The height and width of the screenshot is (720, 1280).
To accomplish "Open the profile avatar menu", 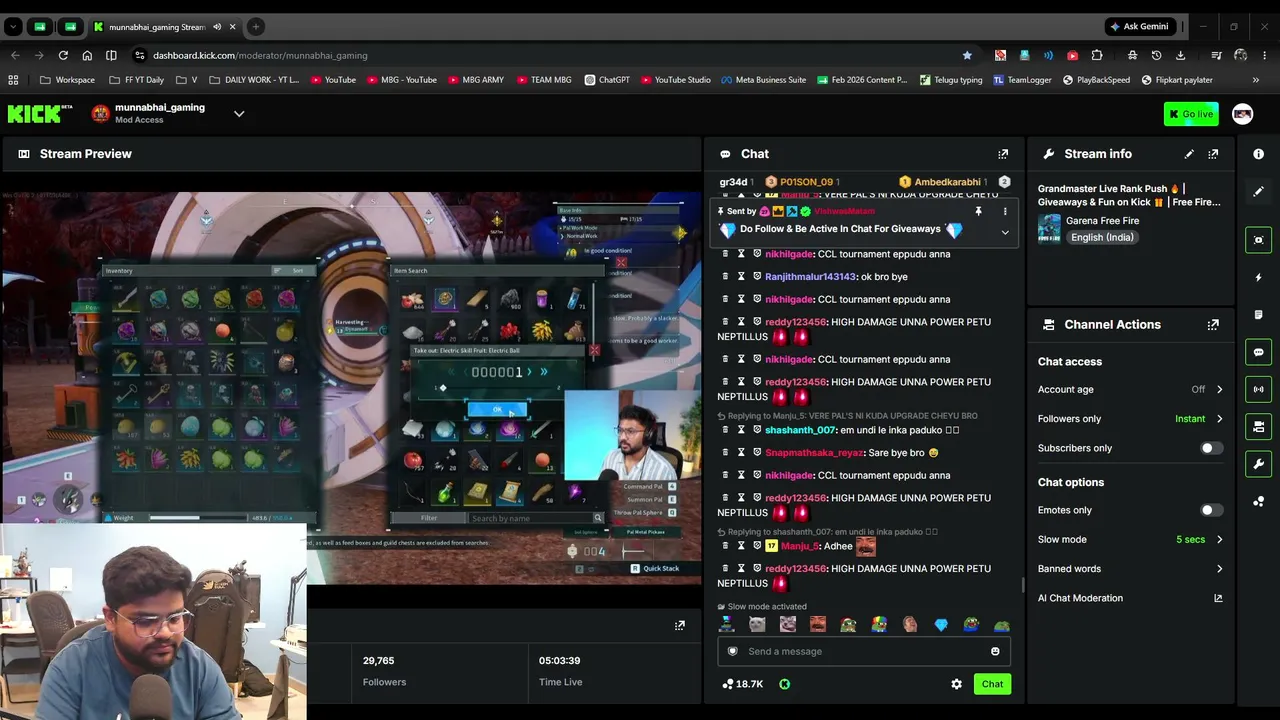I will [x=1242, y=114].
